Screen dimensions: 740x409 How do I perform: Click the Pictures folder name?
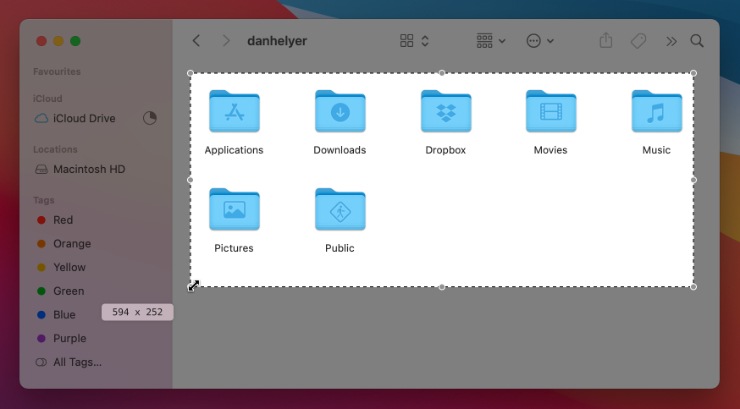[x=234, y=248]
